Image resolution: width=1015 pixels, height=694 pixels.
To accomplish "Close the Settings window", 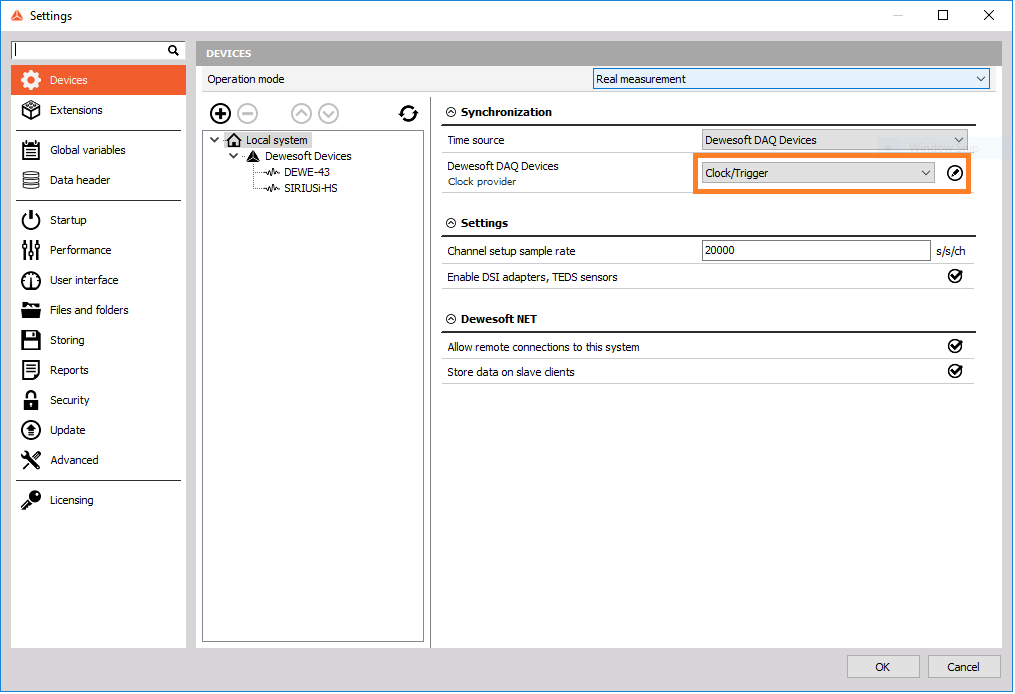I will tap(988, 15).
